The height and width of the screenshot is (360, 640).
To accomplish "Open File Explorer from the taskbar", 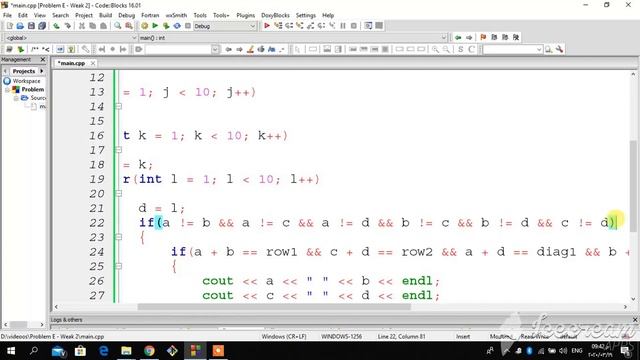I will 126,351.
